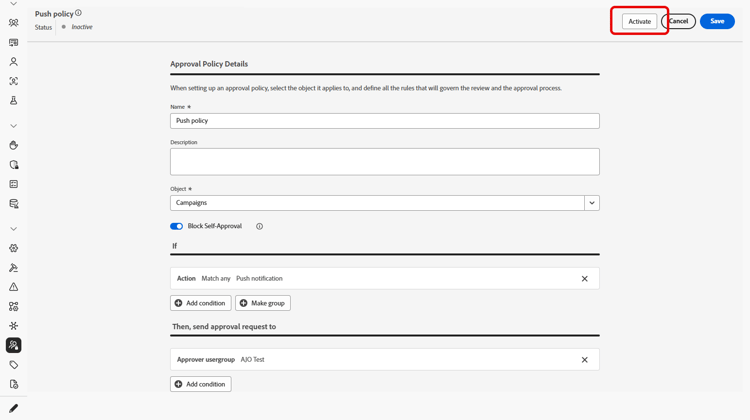Open the Audiences people icon in sidebar
This screenshot has height=420, width=750.
pos(14,23)
